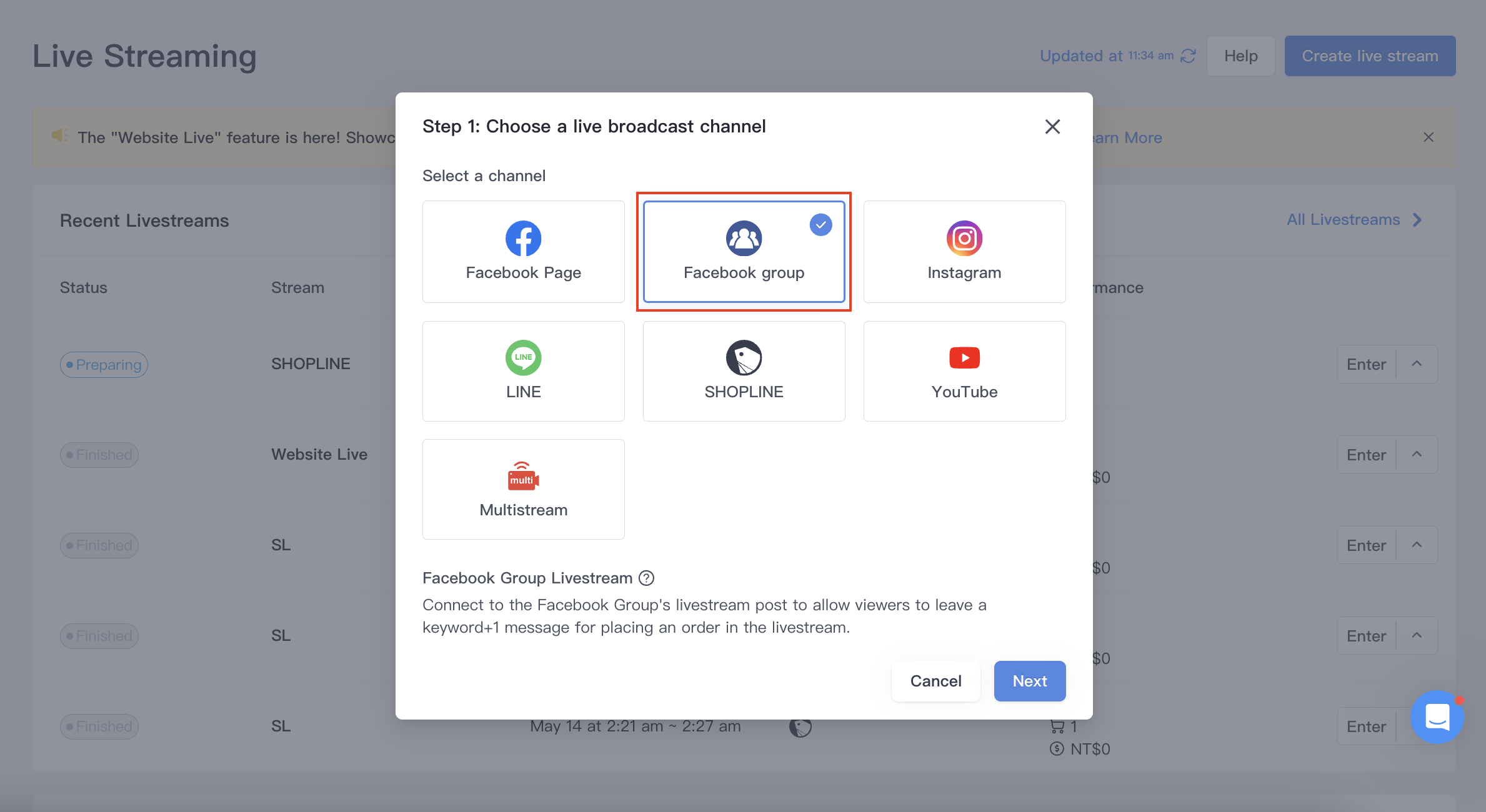Enter the Website Live livestream
This screenshot has height=812, width=1486.
[1366, 455]
